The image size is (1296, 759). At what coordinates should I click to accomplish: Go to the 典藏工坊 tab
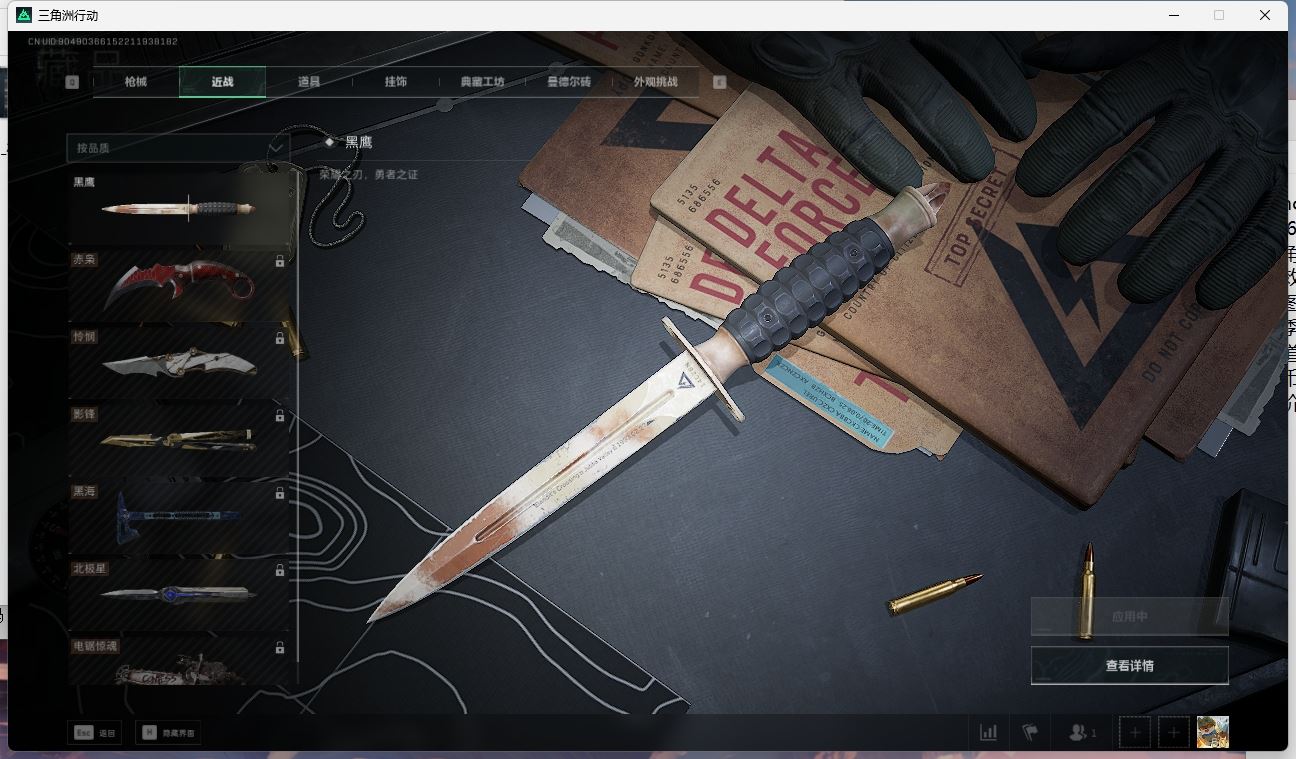pyautogui.click(x=482, y=82)
